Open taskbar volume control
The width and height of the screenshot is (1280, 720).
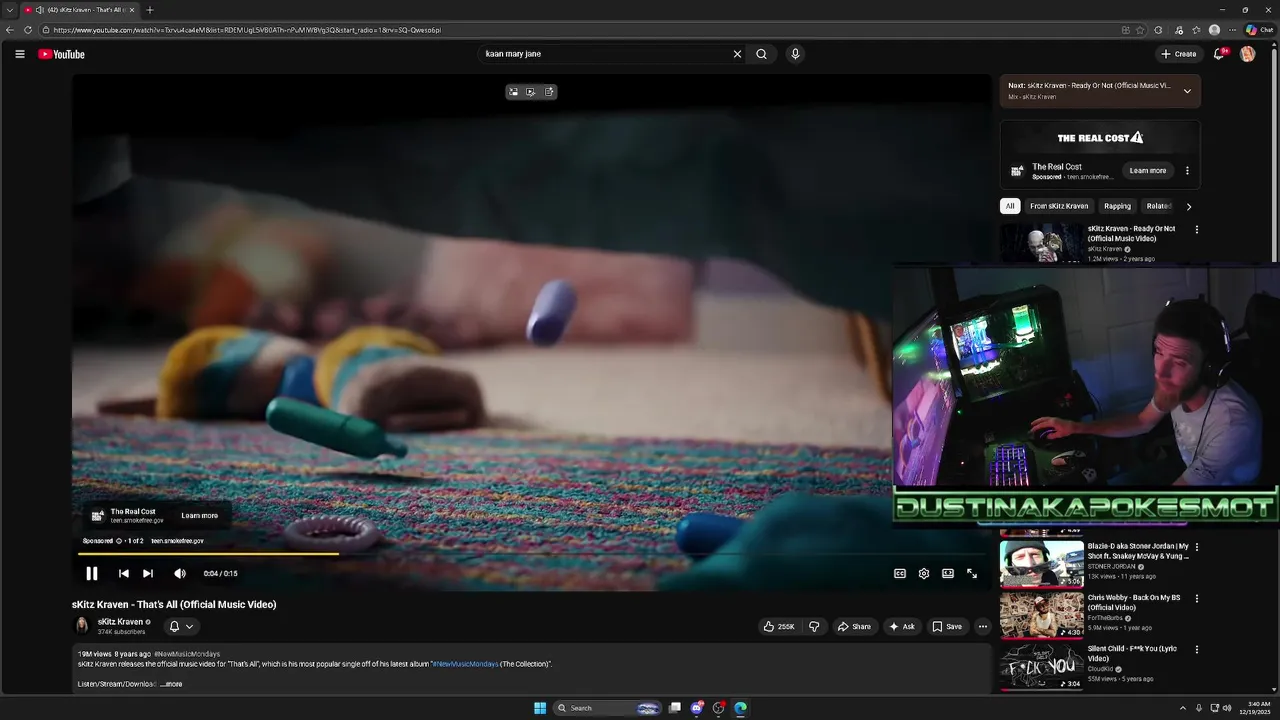coord(1228,708)
